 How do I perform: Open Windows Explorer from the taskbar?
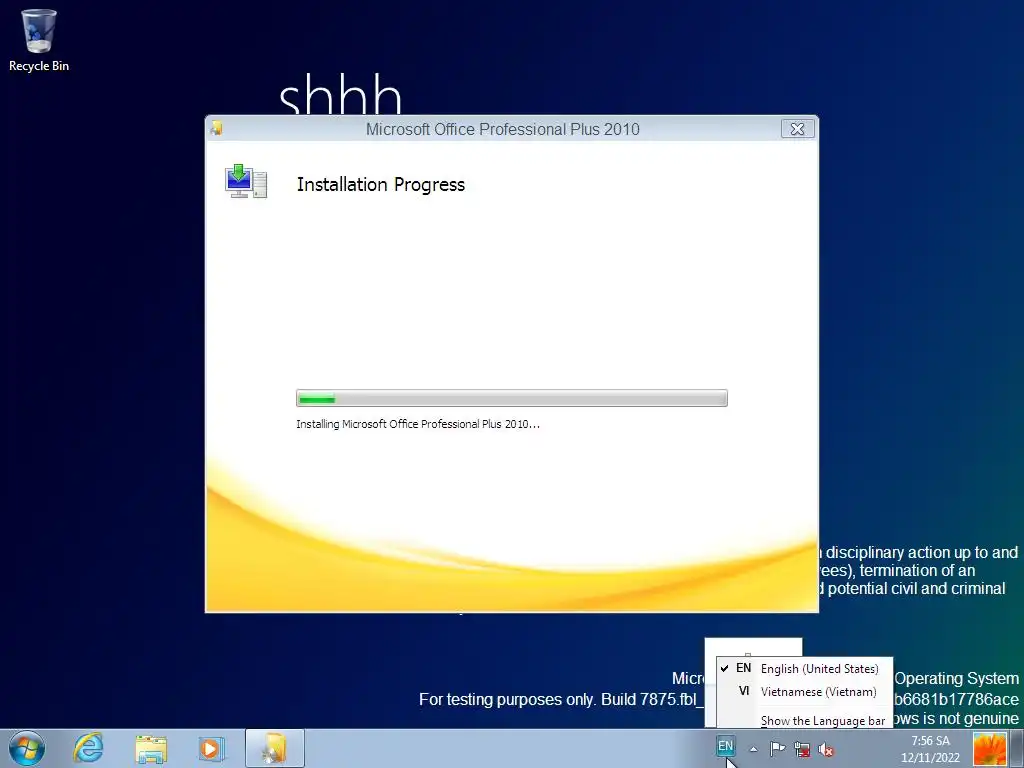coord(151,748)
